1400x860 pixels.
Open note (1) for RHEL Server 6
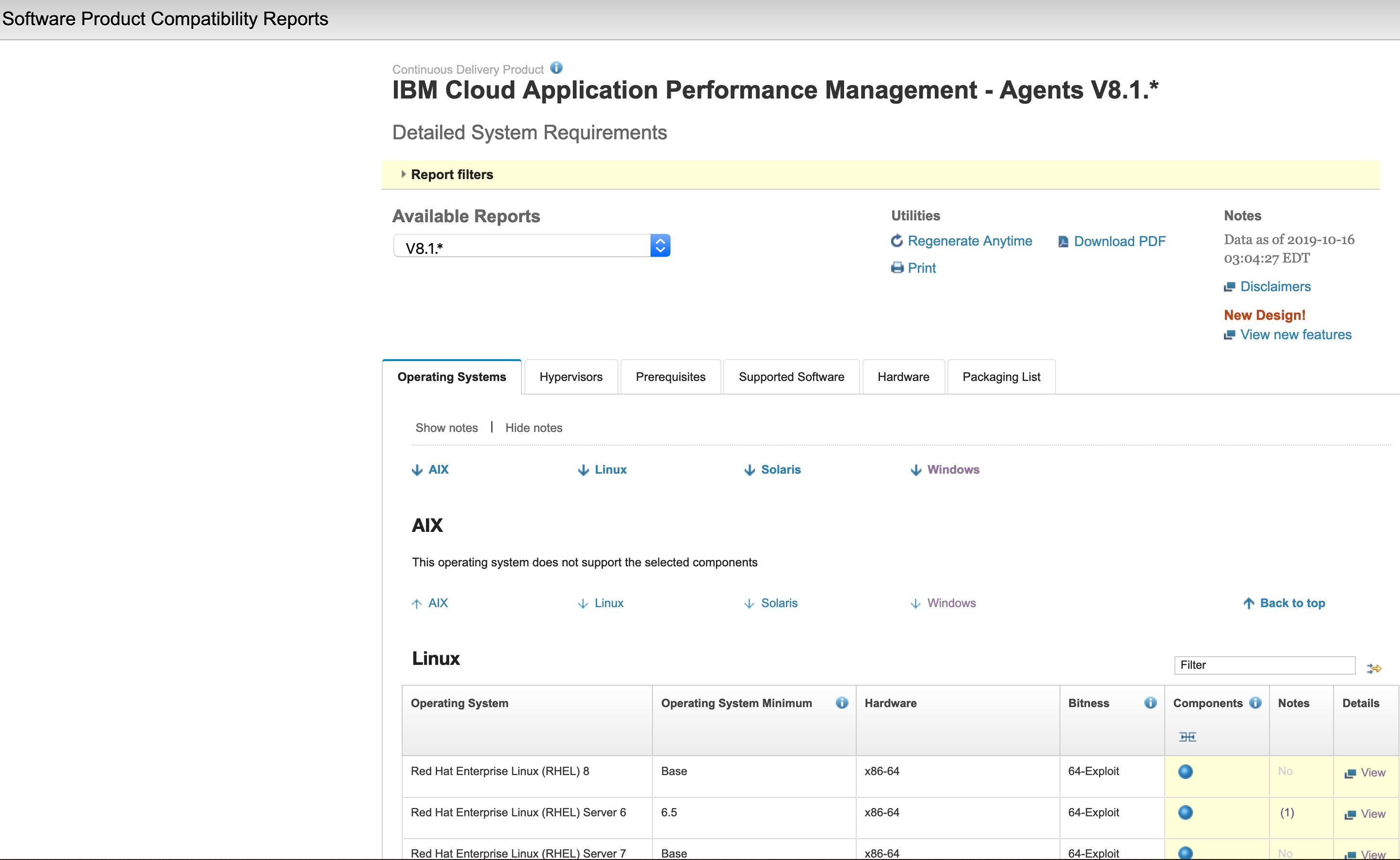(1286, 812)
